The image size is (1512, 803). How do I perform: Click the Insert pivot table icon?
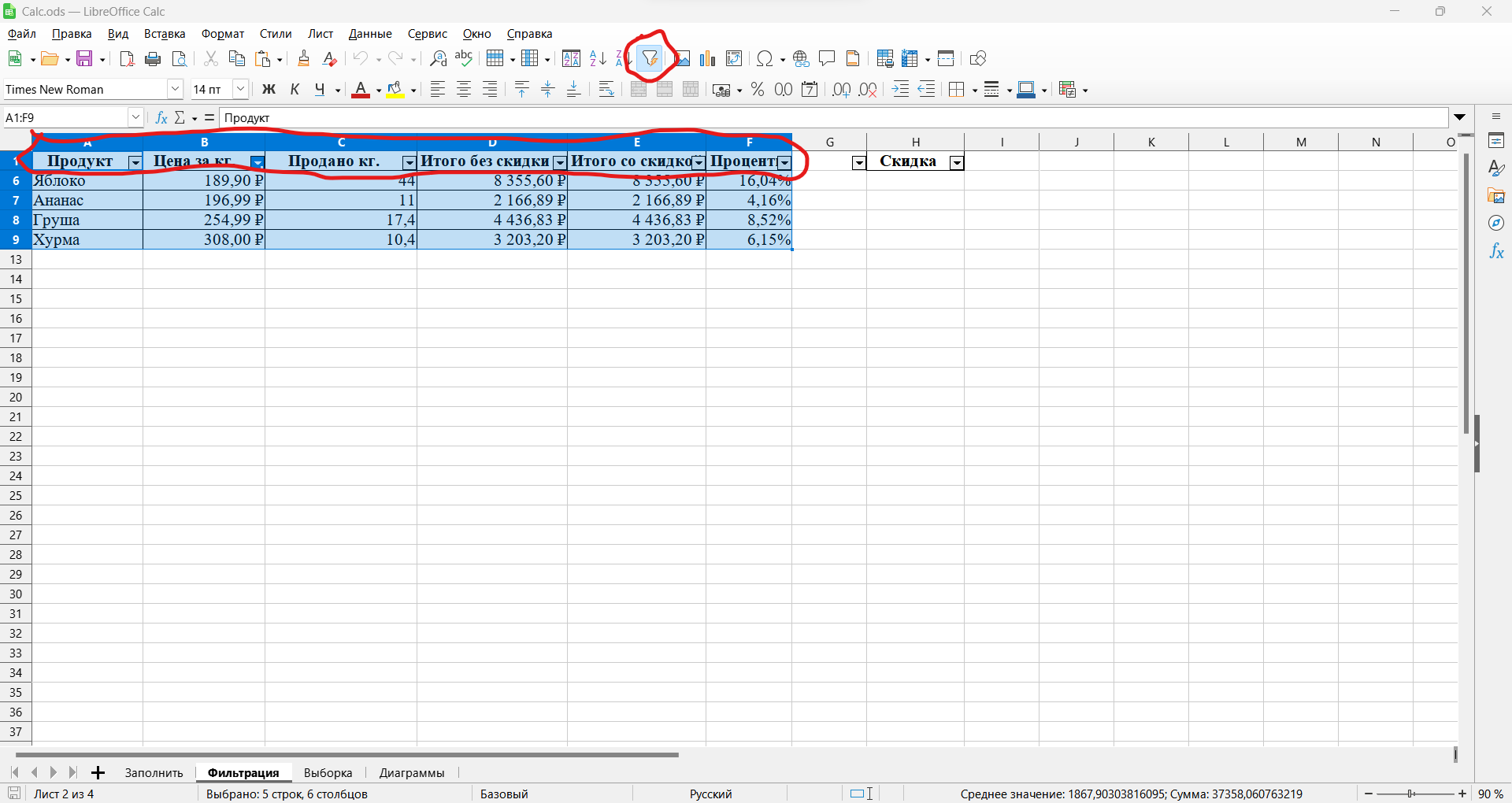pyautogui.click(x=734, y=58)
